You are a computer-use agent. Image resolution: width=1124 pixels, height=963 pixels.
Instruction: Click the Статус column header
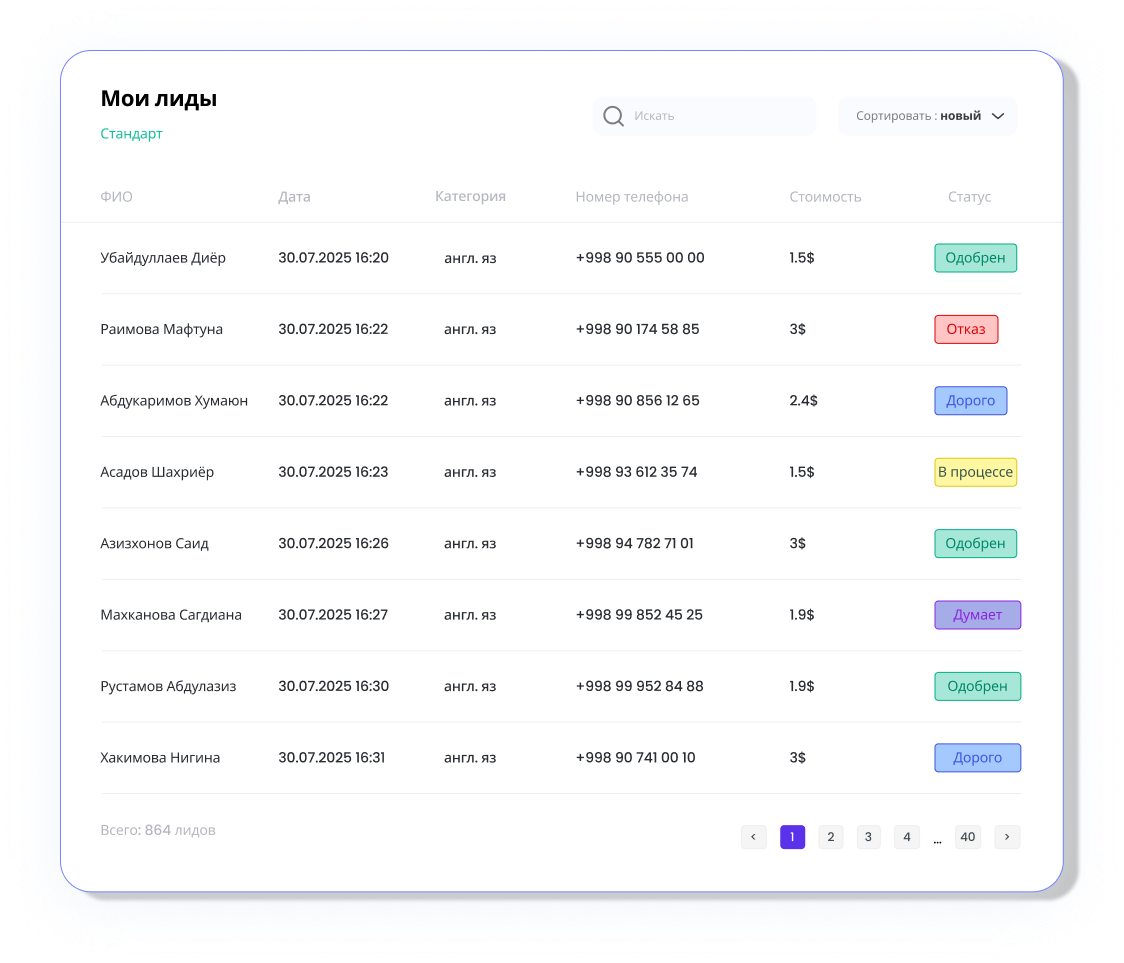coord(969,197)
